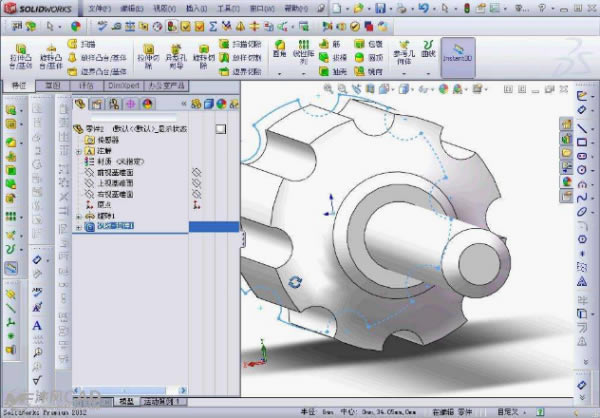Expand the Annotations node in the tree
This screenshot has height=418, width=600.
pos(79,151)
